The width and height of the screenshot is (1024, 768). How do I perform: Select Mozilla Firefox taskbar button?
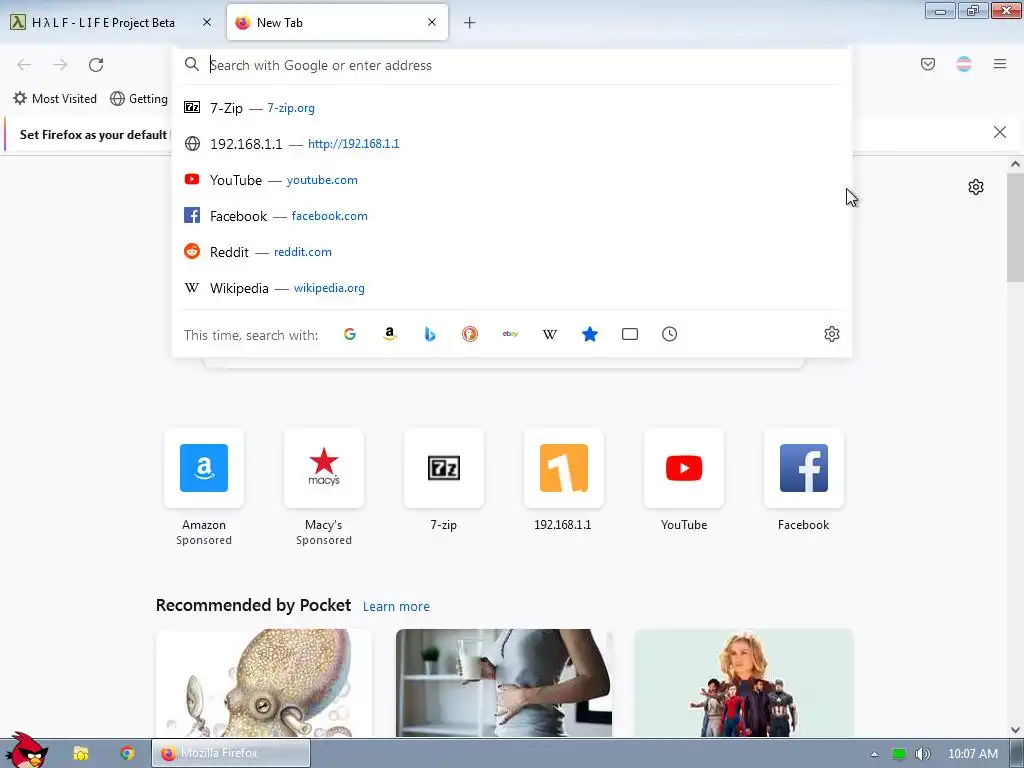coord(231,753)
